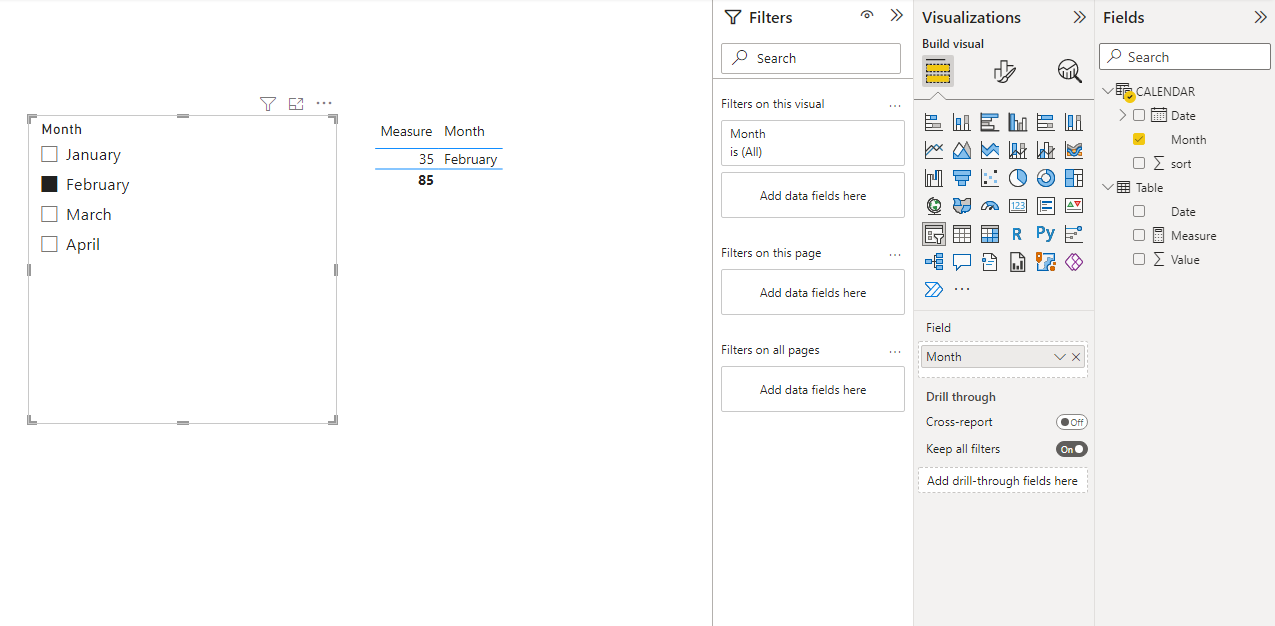Get more visuals via ellipsis icon

pos(962,290)
